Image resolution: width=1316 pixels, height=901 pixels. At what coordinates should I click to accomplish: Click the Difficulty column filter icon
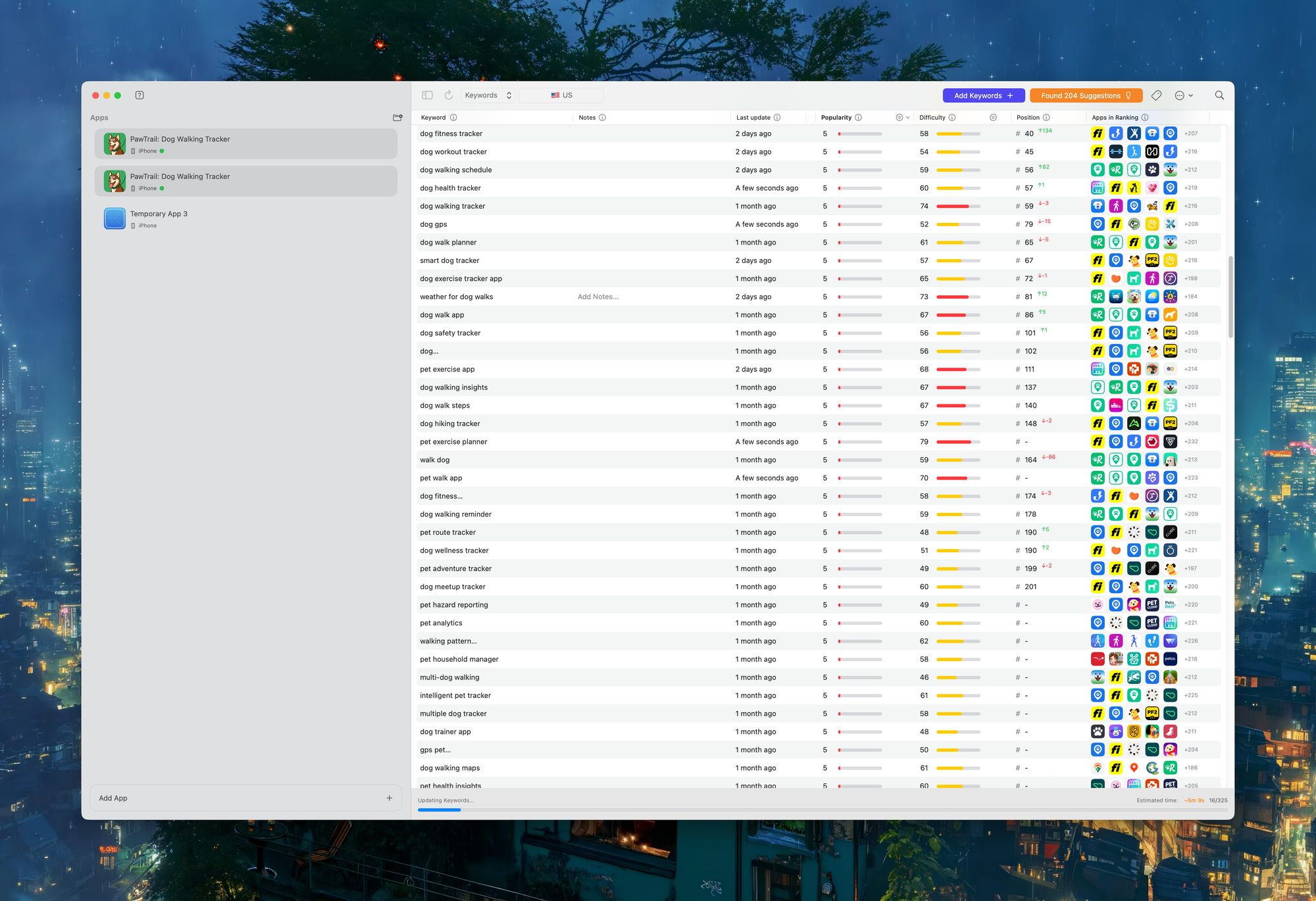[993, 118]
